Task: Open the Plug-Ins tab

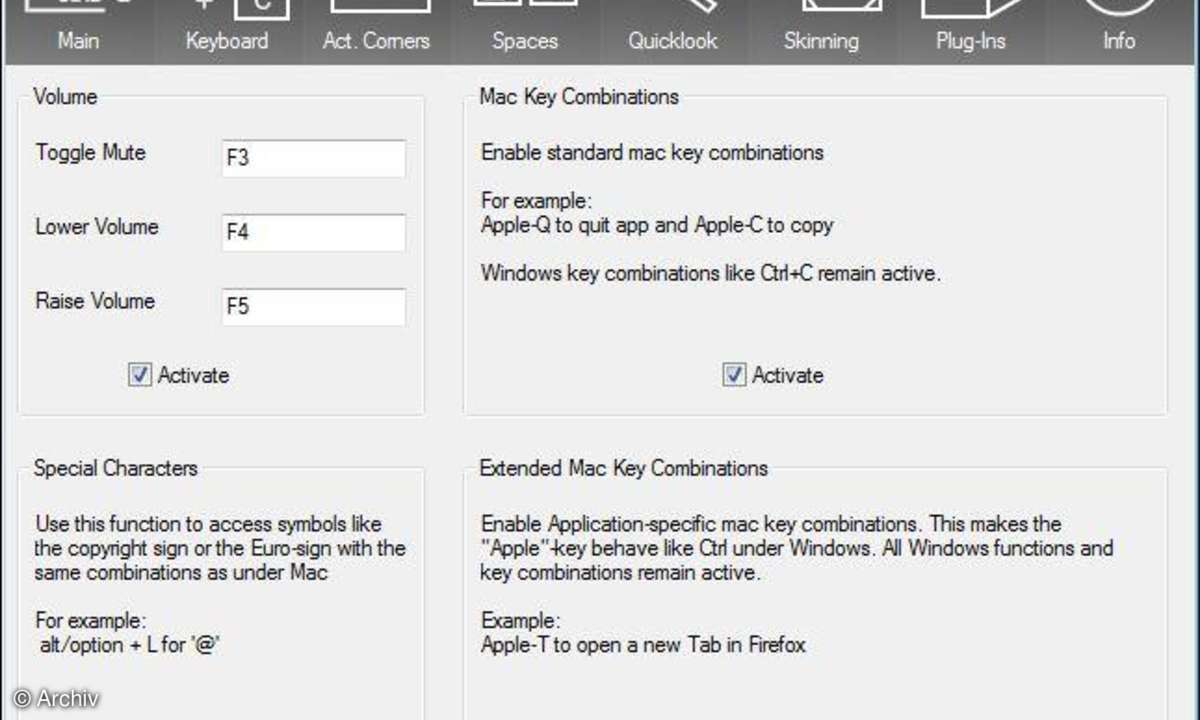Action: click(970, 32)
